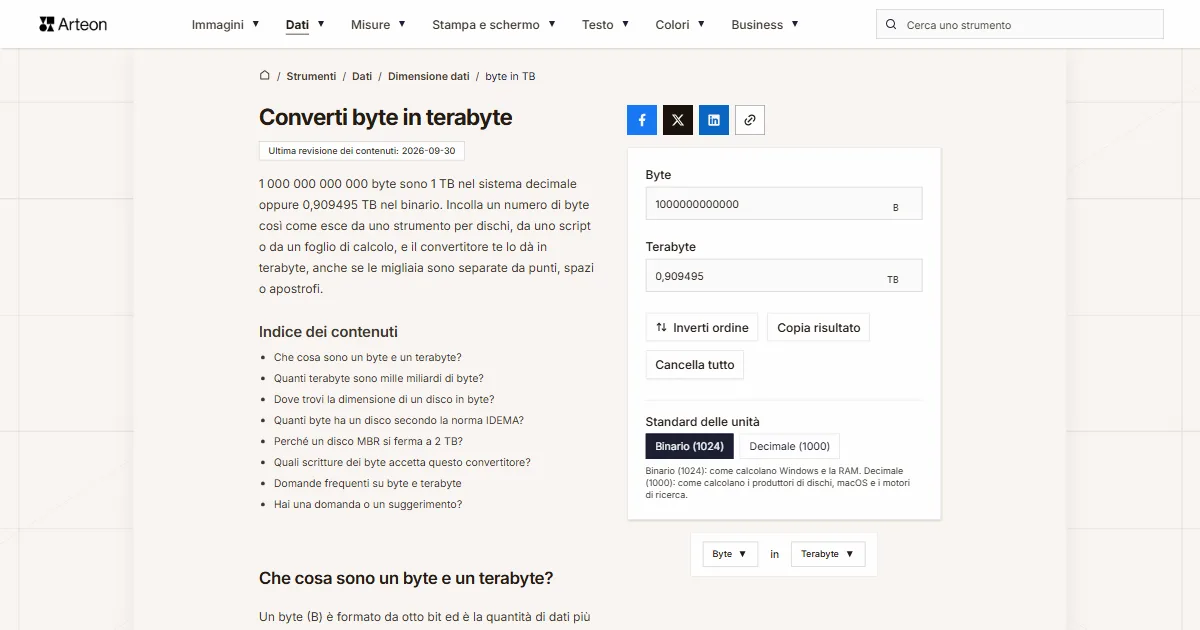Expand the Stampa e schermo menu
The width and height of the screenshot is (1200, 630).
pyautogui.click(x=494, y=24)
